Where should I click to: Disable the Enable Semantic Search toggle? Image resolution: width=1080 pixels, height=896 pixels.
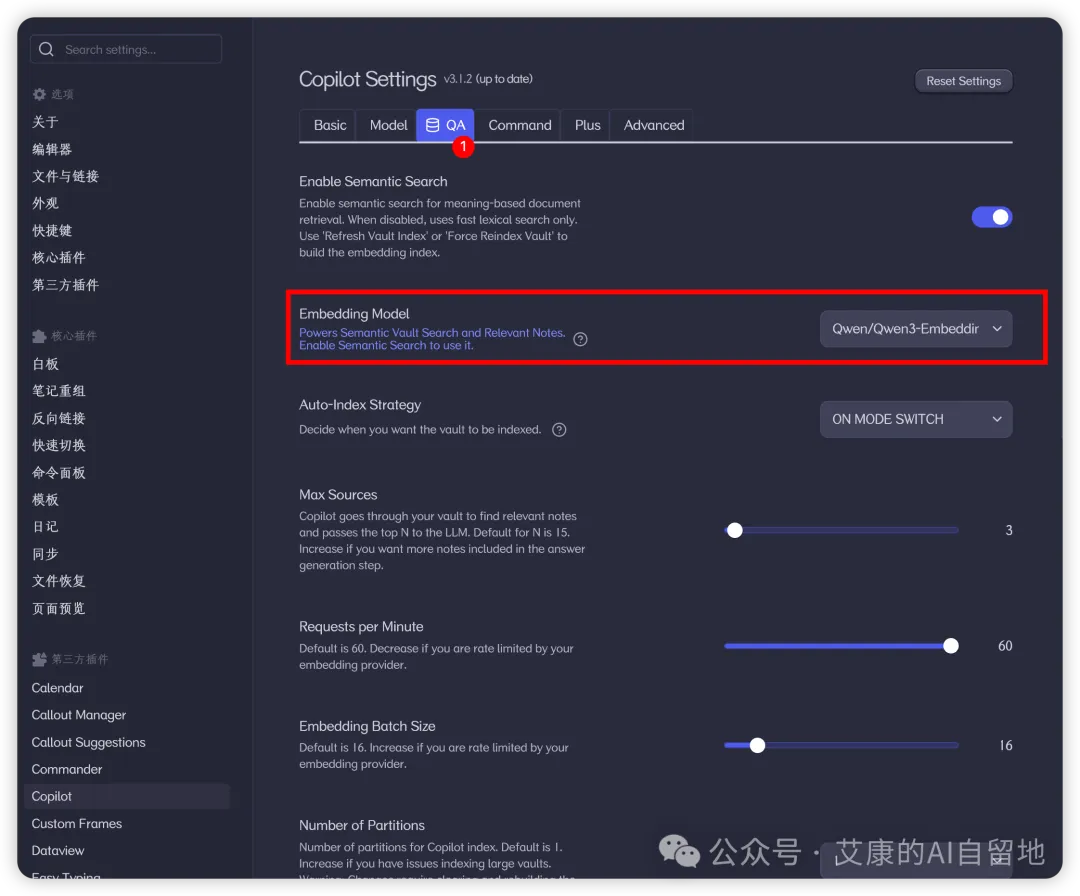tap(992, 217)
